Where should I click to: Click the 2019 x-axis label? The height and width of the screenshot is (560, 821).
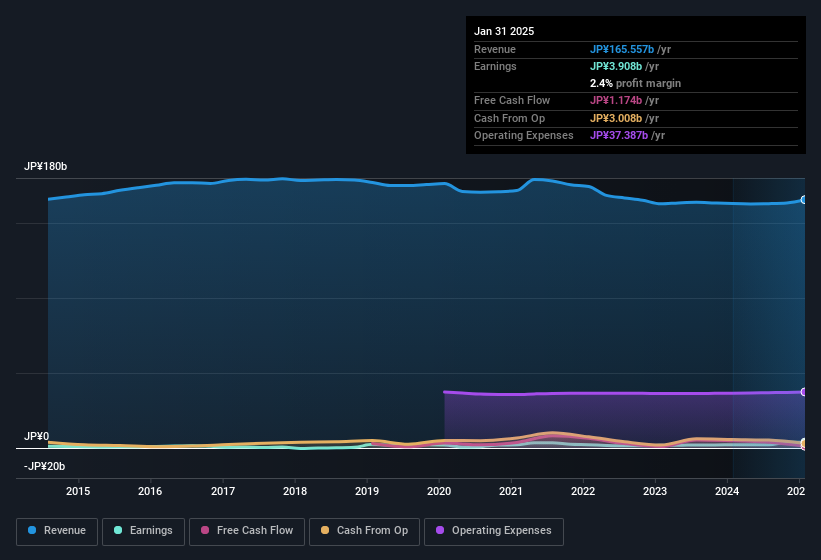[x=367, y=491]
